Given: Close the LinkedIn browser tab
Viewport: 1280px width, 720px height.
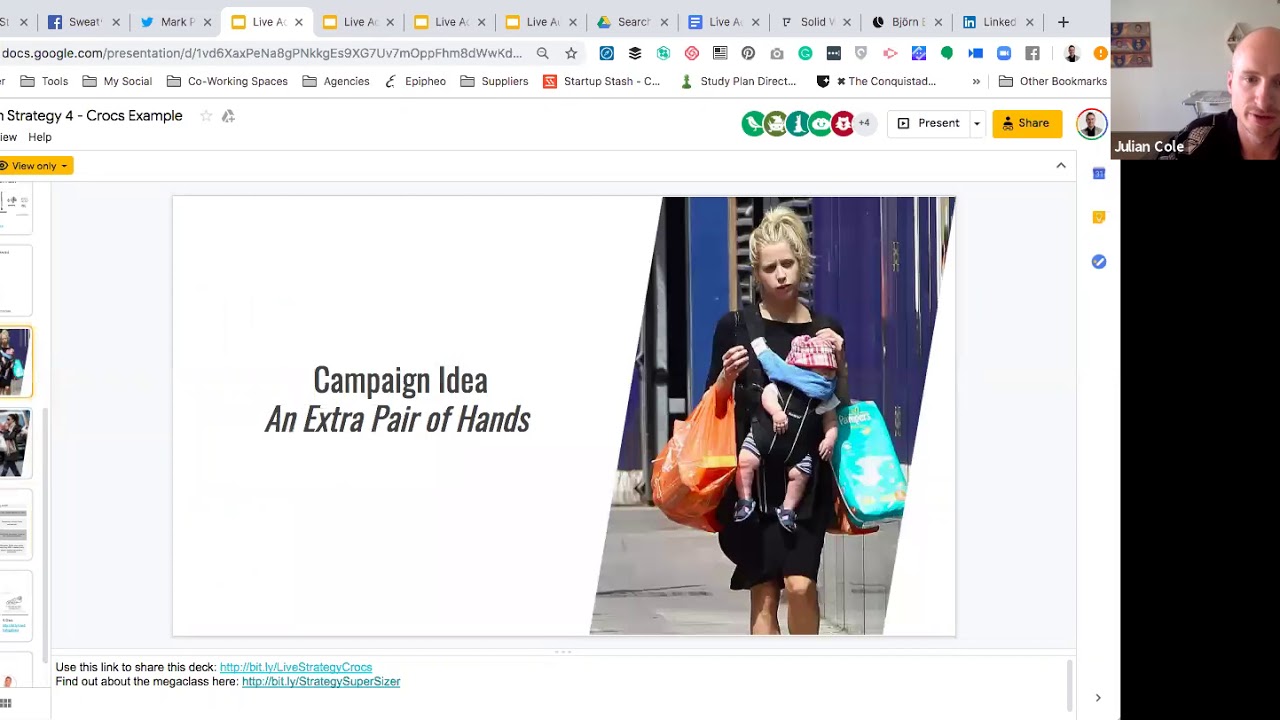Looking at the screenshot, I should point(1029,22).
